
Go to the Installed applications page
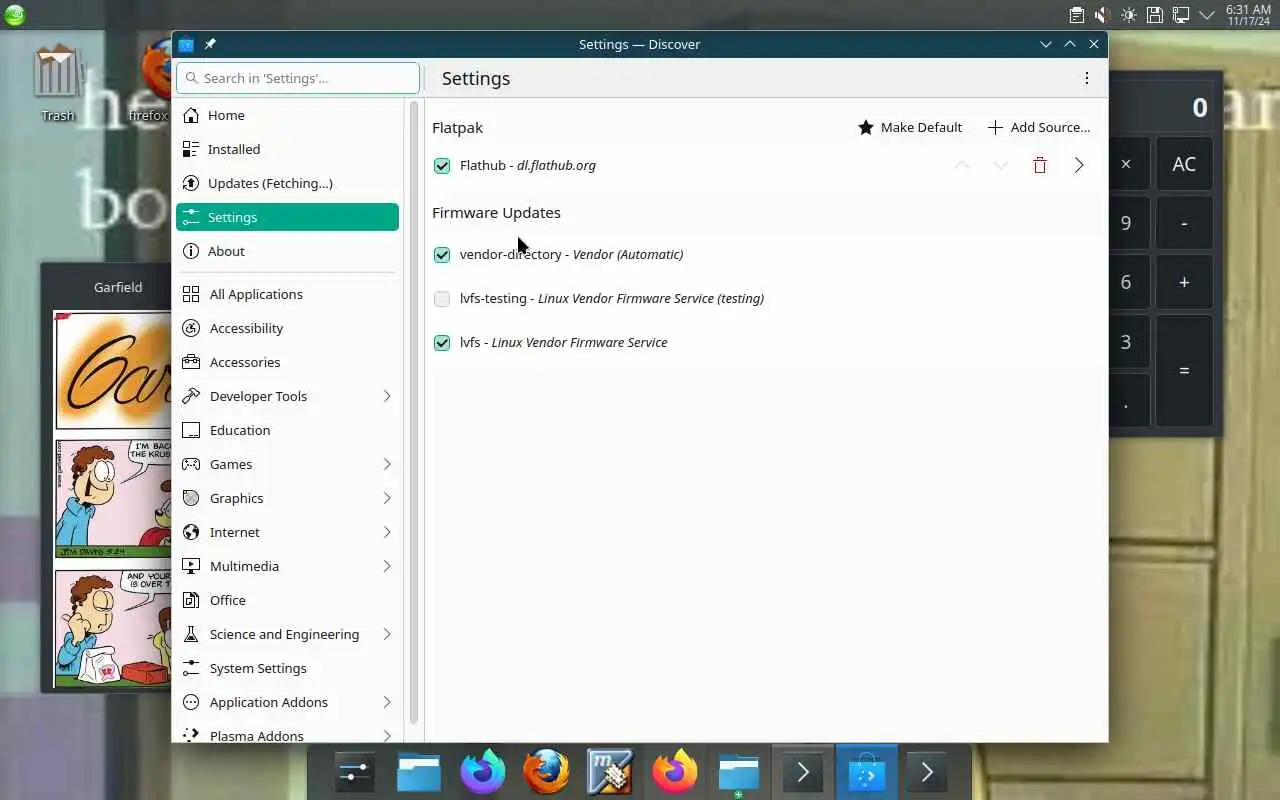(287, 149)
